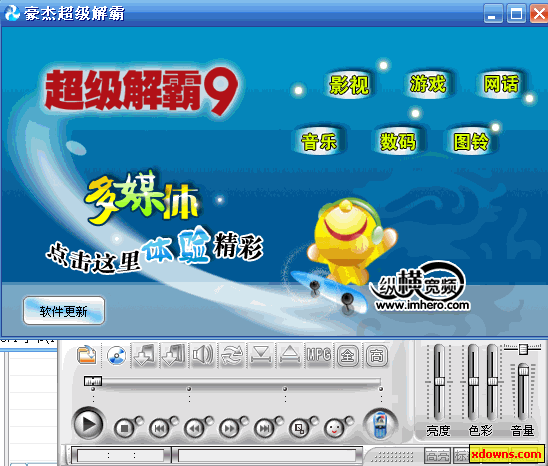548x466 pixels.
Task: Click the CD disc playback icon
Action: click(116, 356)
